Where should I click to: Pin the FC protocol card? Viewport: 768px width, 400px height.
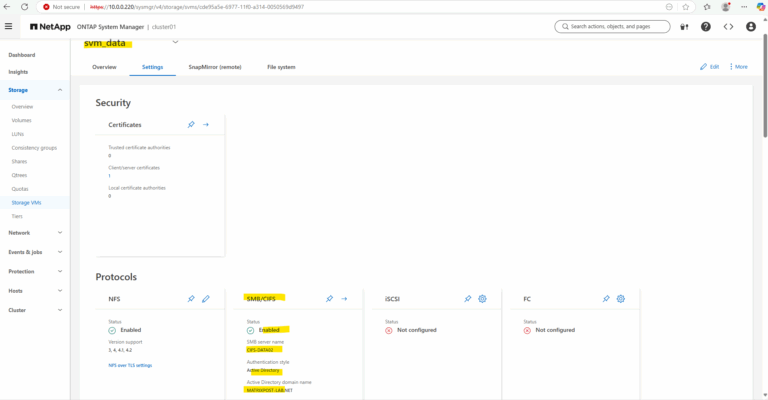point(606,299)
